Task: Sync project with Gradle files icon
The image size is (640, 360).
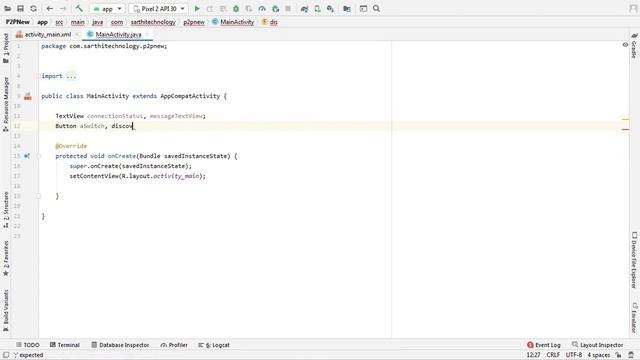Action: [x=304, y=9]
